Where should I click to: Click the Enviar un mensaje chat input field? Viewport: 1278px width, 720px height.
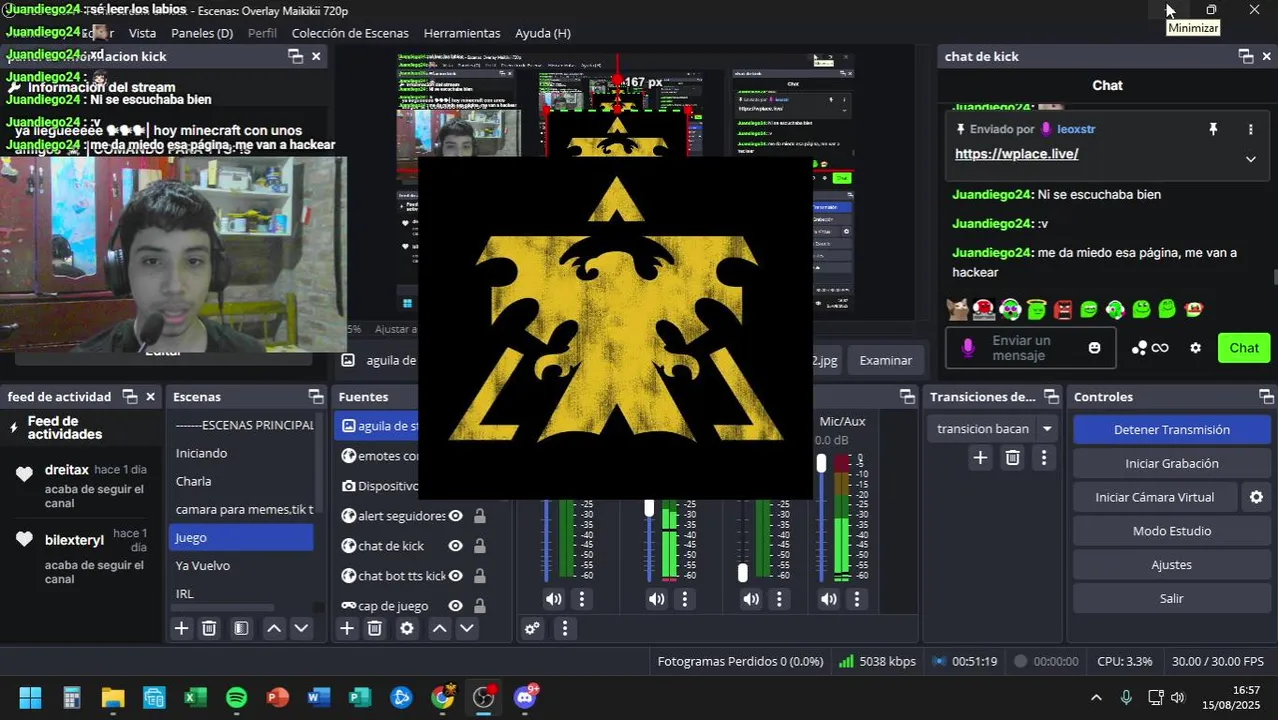(1030, 348)
